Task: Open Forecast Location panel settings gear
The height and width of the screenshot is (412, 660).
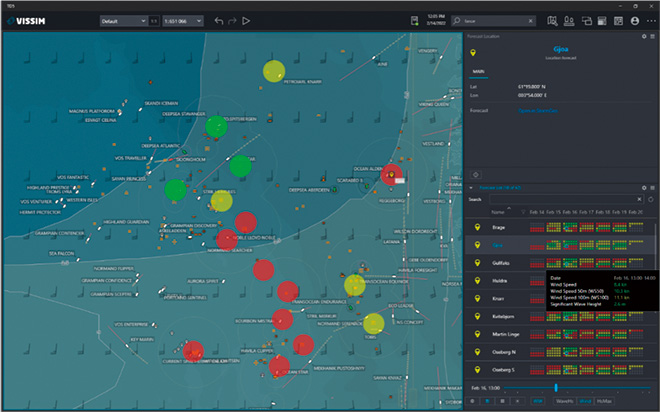Action: pos(644,37)
